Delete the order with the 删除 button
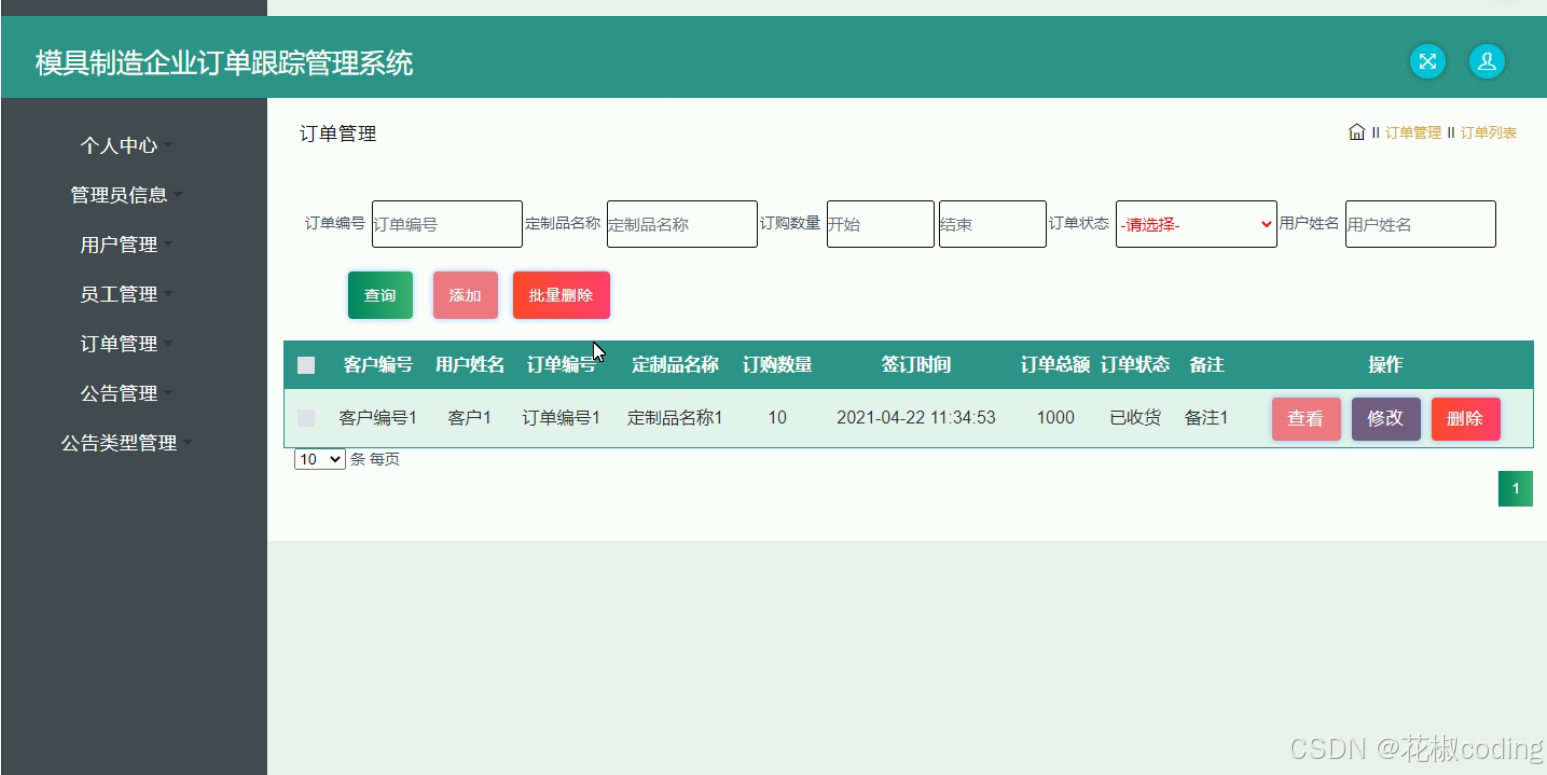Image resolution: width=1547 pixels, height=775 pixels. [x=1466, y=419]
